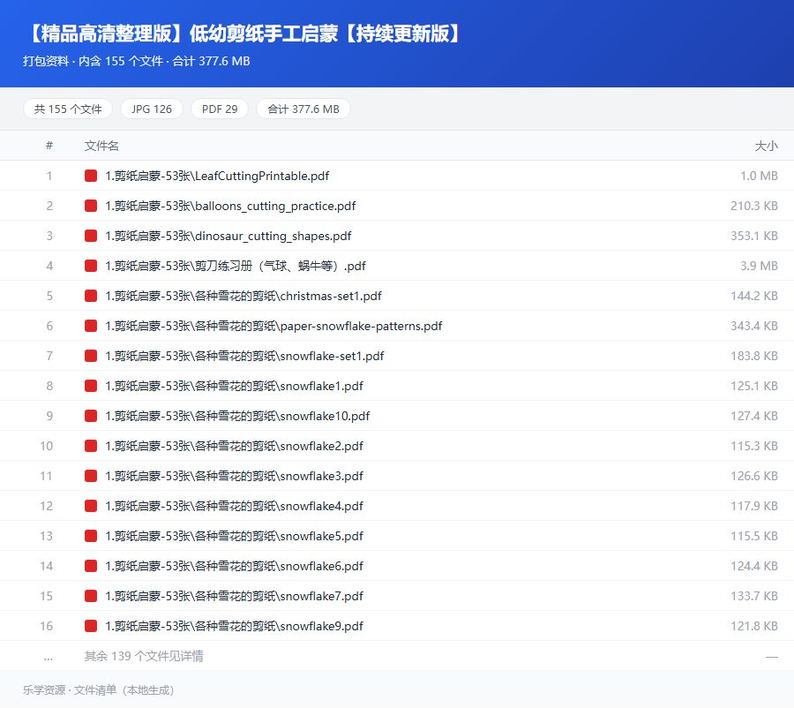Select the JPG 126 filter chip

click(x=151, y=109)
